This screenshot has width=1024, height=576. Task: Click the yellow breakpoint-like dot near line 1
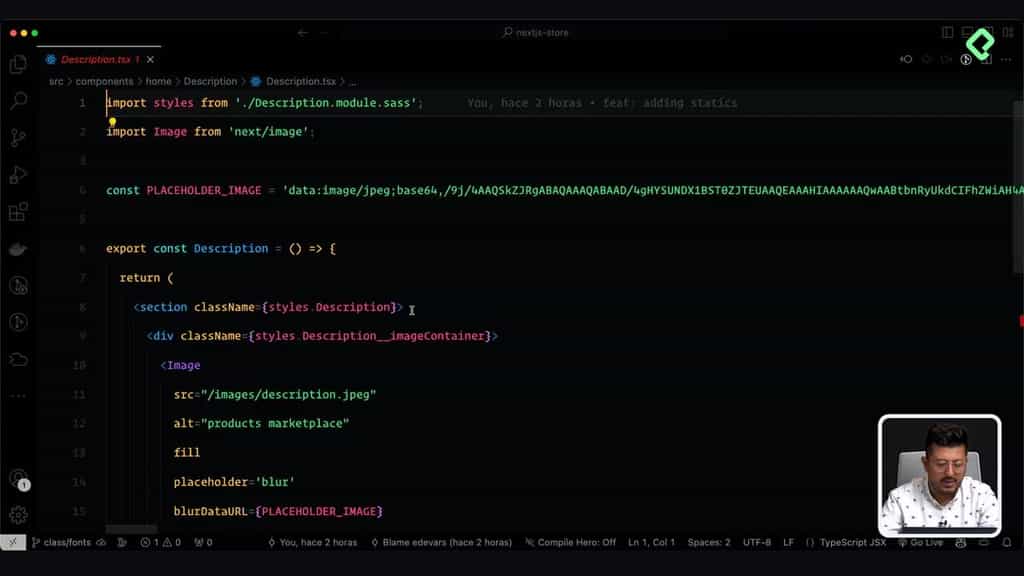(x=113, y=121)
